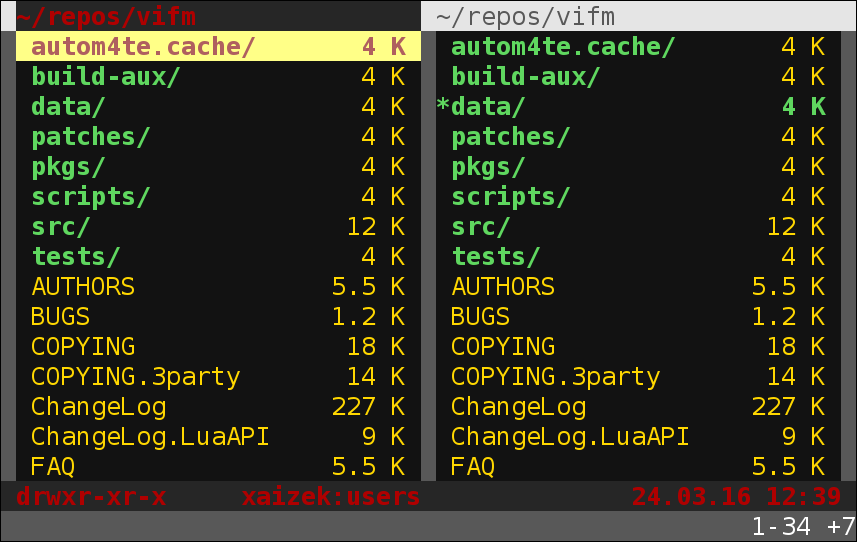857x542 pixels.
Task: Select COPYING.3party in the right pane
Action: (638, 377)
